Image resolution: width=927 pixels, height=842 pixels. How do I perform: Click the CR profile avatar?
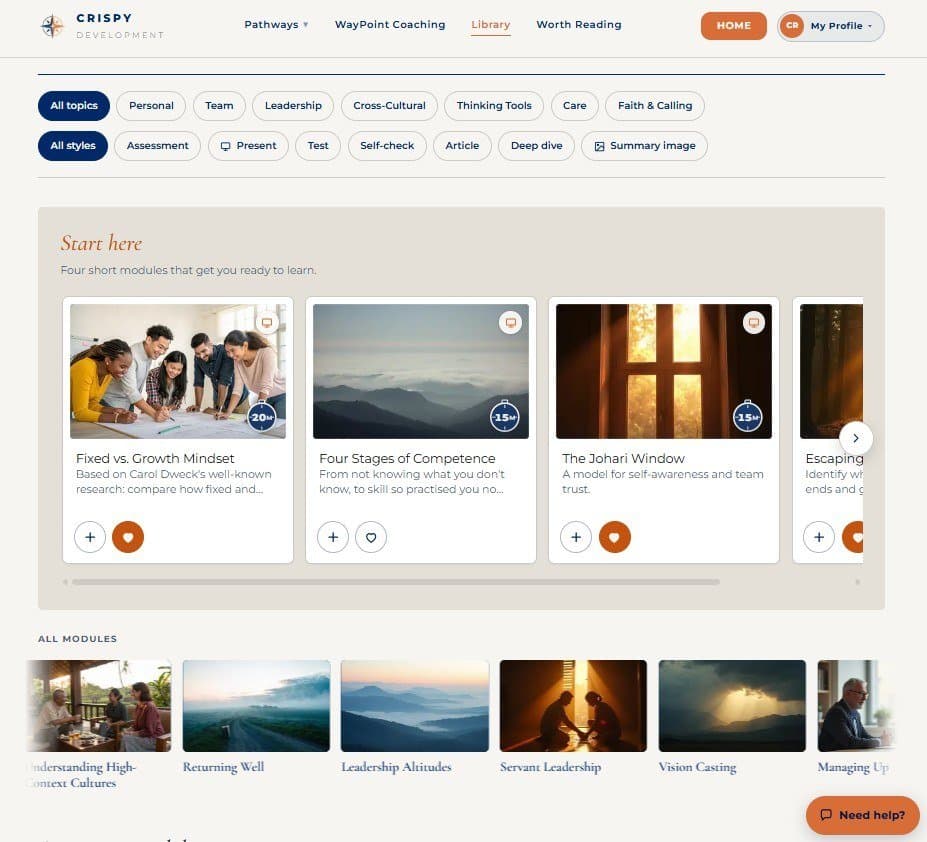coord(792,26)
